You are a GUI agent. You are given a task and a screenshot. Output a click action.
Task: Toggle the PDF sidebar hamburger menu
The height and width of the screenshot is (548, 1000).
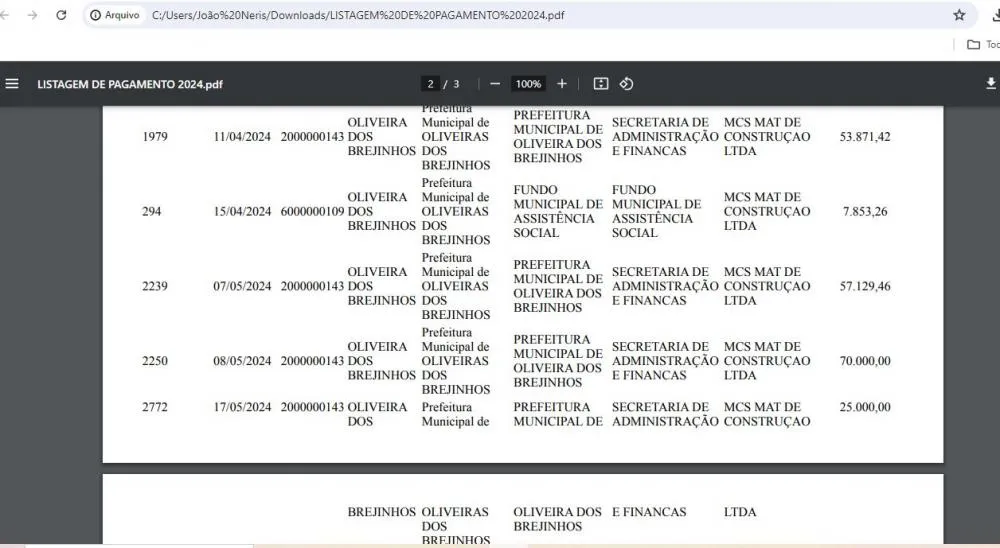12,84
